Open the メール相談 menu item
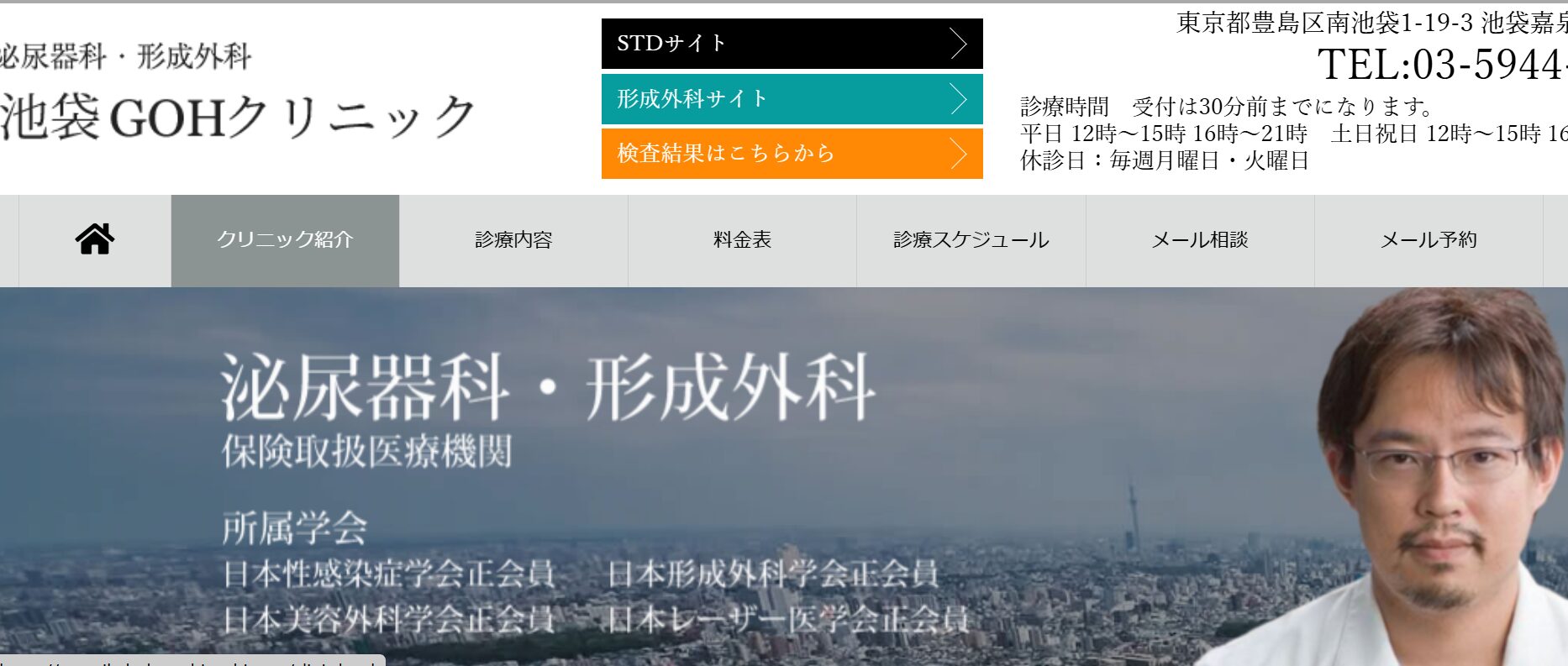 (x=1200, y=240)
